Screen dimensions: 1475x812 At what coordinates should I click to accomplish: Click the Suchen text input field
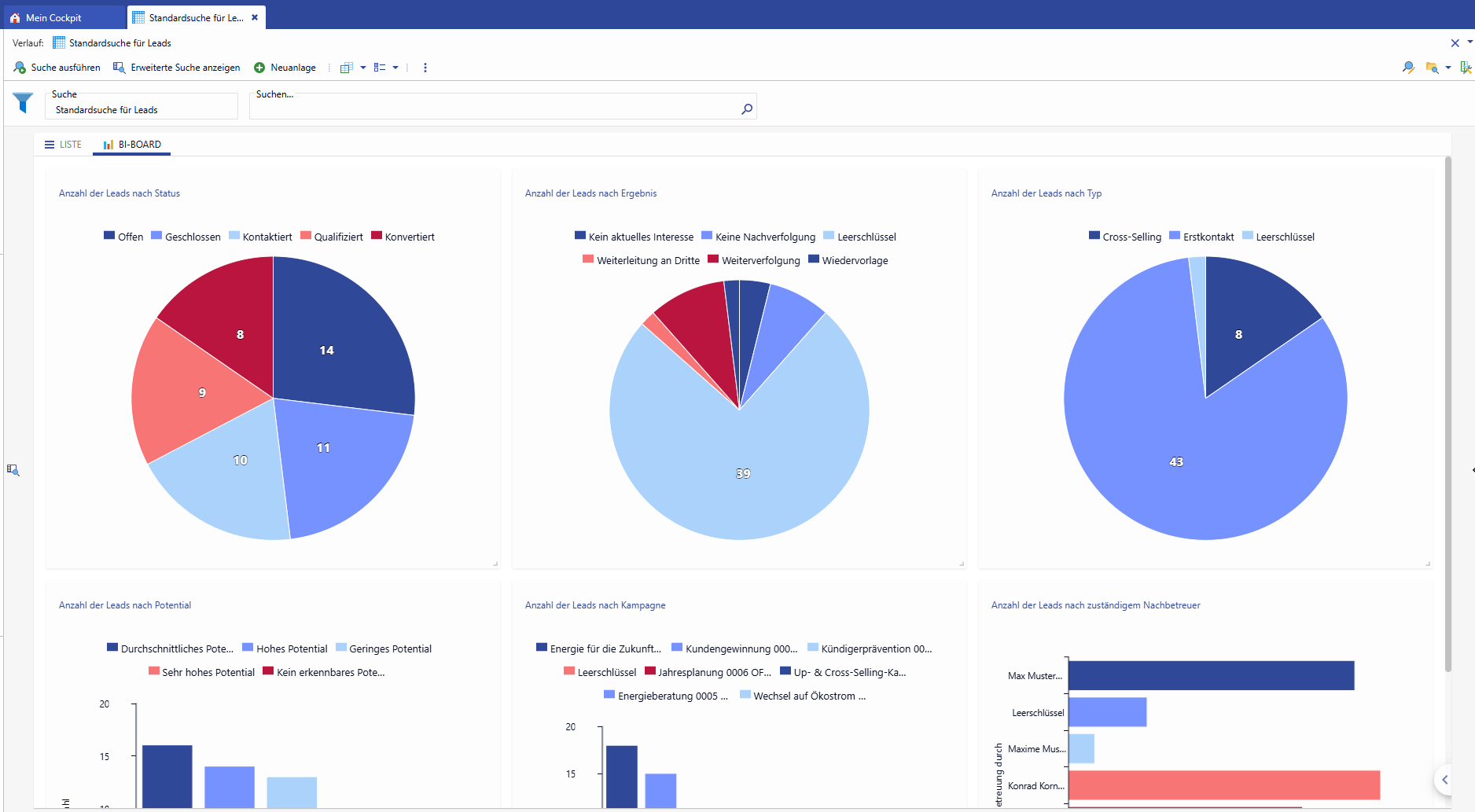pyautogui.click(x=491, y=109)
